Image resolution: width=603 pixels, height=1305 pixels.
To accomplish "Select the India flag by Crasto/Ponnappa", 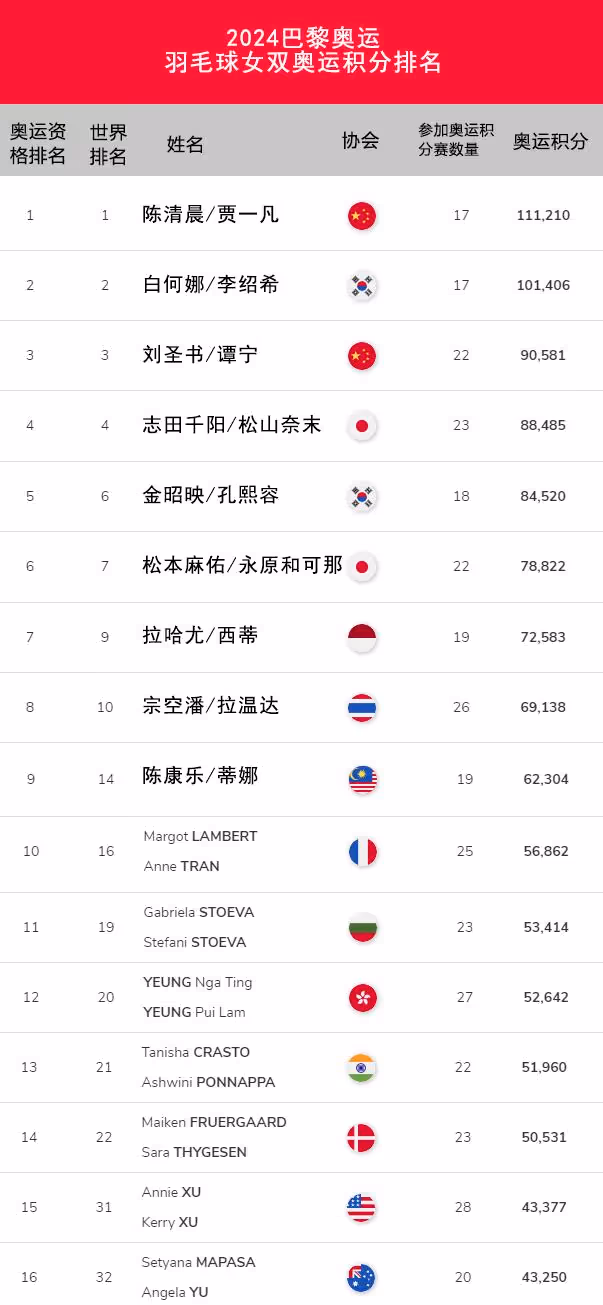I will 361,1067.
